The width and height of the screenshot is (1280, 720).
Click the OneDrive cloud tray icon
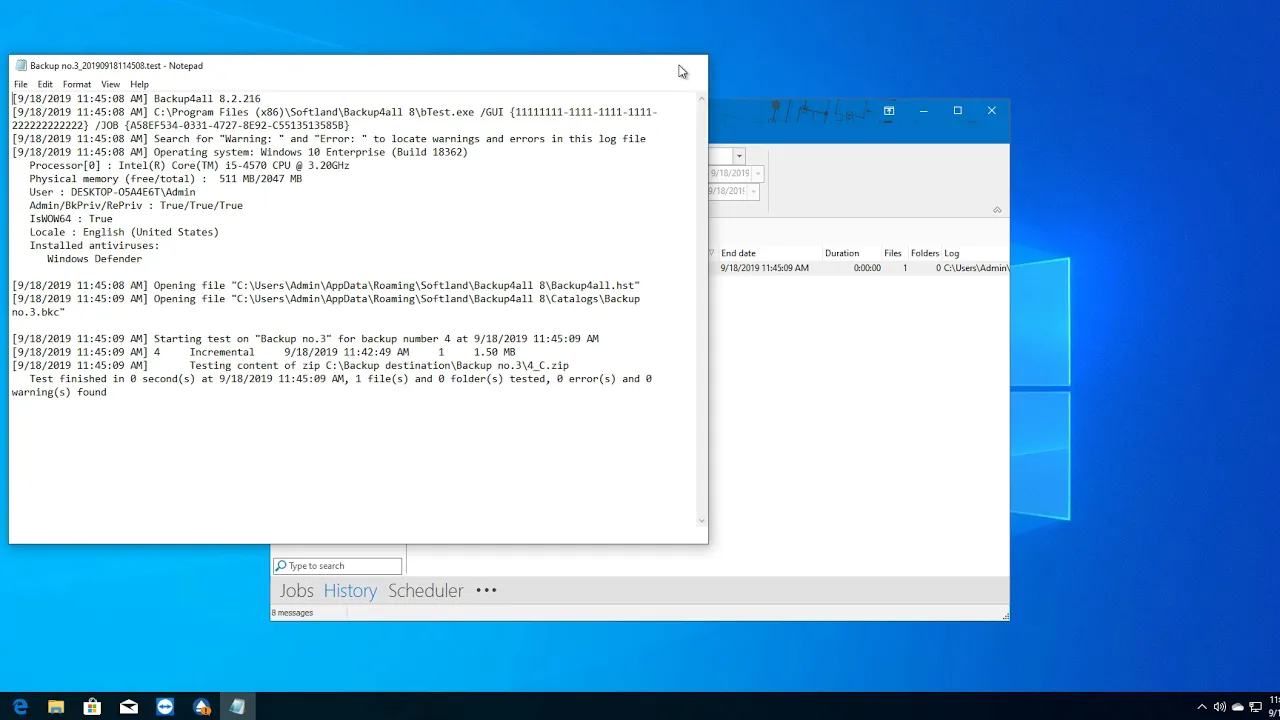(1238, 707)
